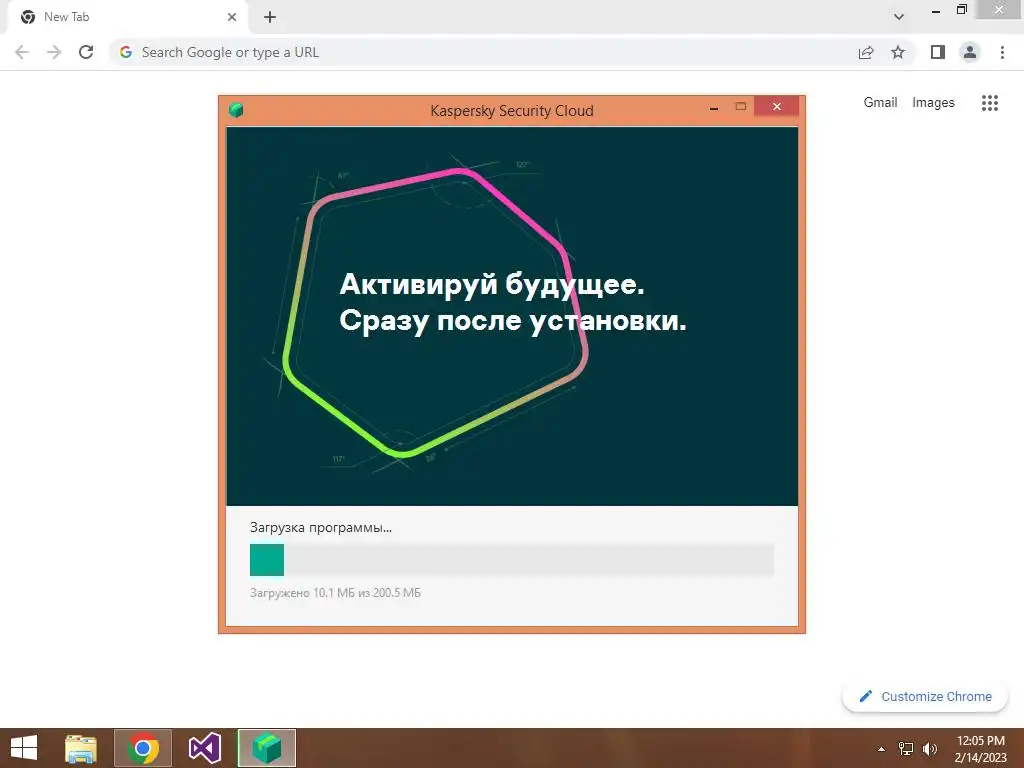Viewport: 1024px width, 768px height.
Task: Click the 'Активируй будущее.' headline
Action: pyautogui.click(x=492, y=284)
